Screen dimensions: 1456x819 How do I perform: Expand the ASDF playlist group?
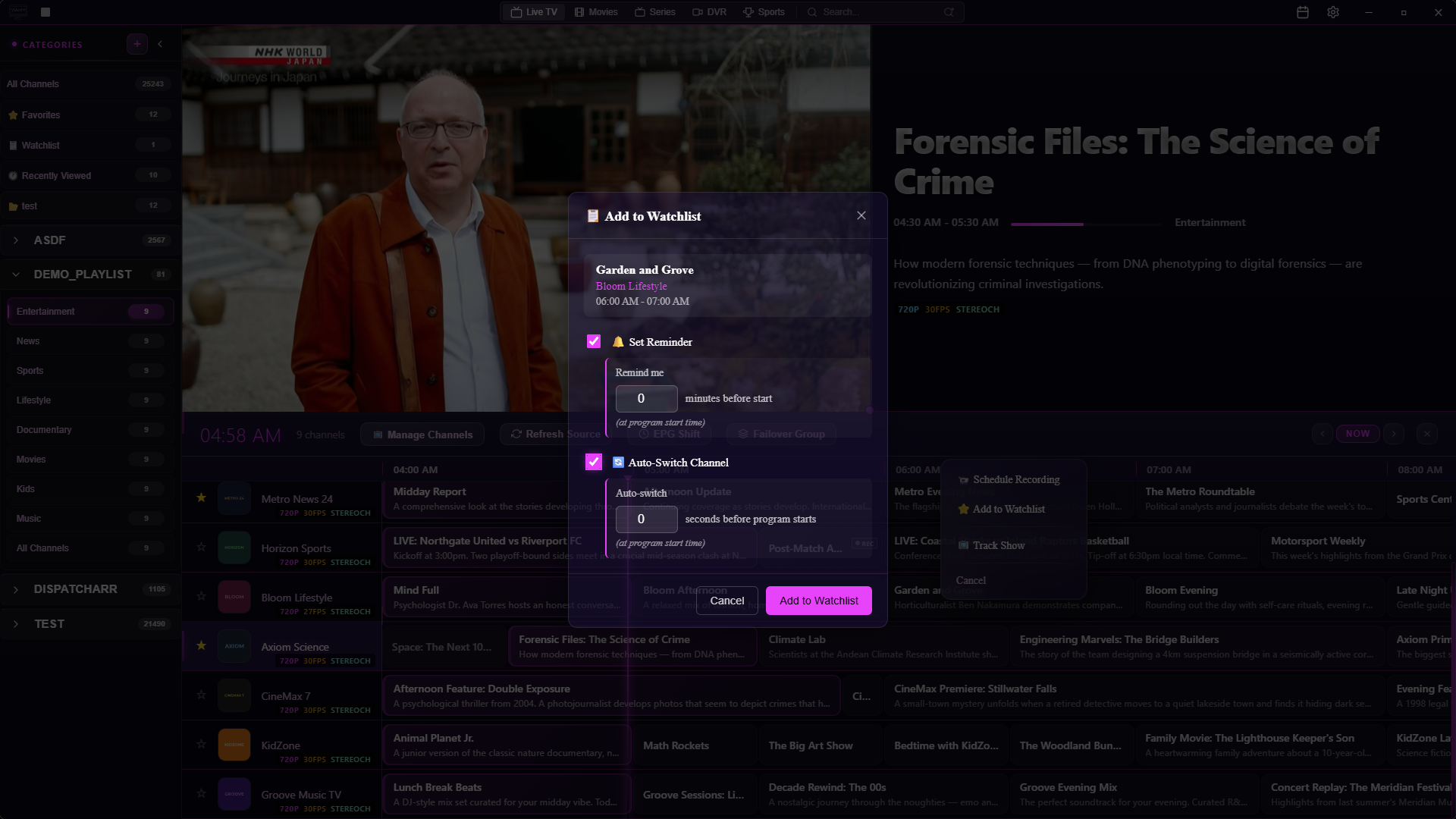click(x=15, y=240)
